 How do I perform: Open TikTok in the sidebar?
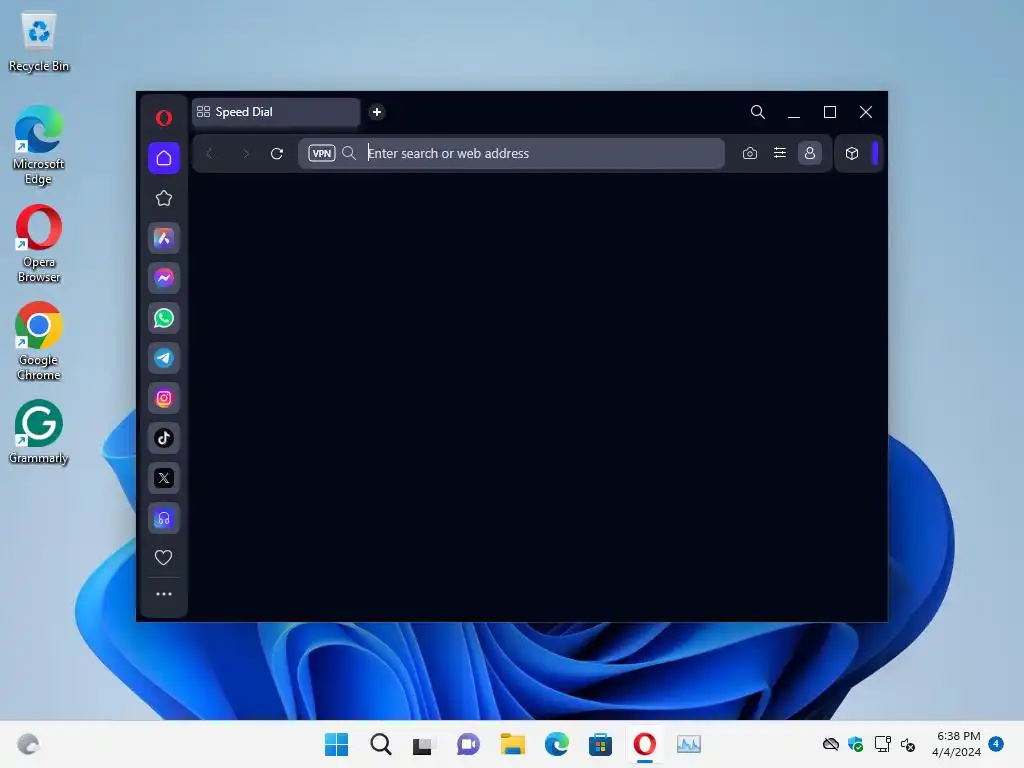tap(164, 438)
